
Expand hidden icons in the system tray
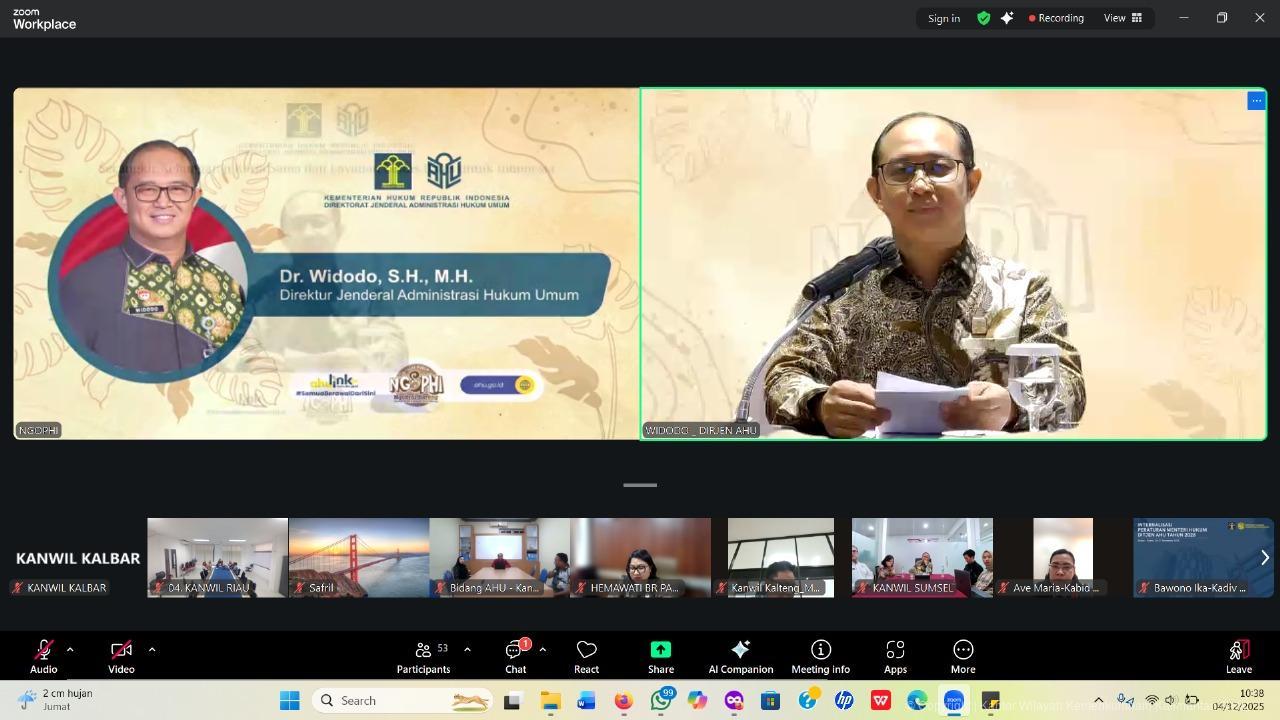pyautogui.click(x=1098, y=700)
